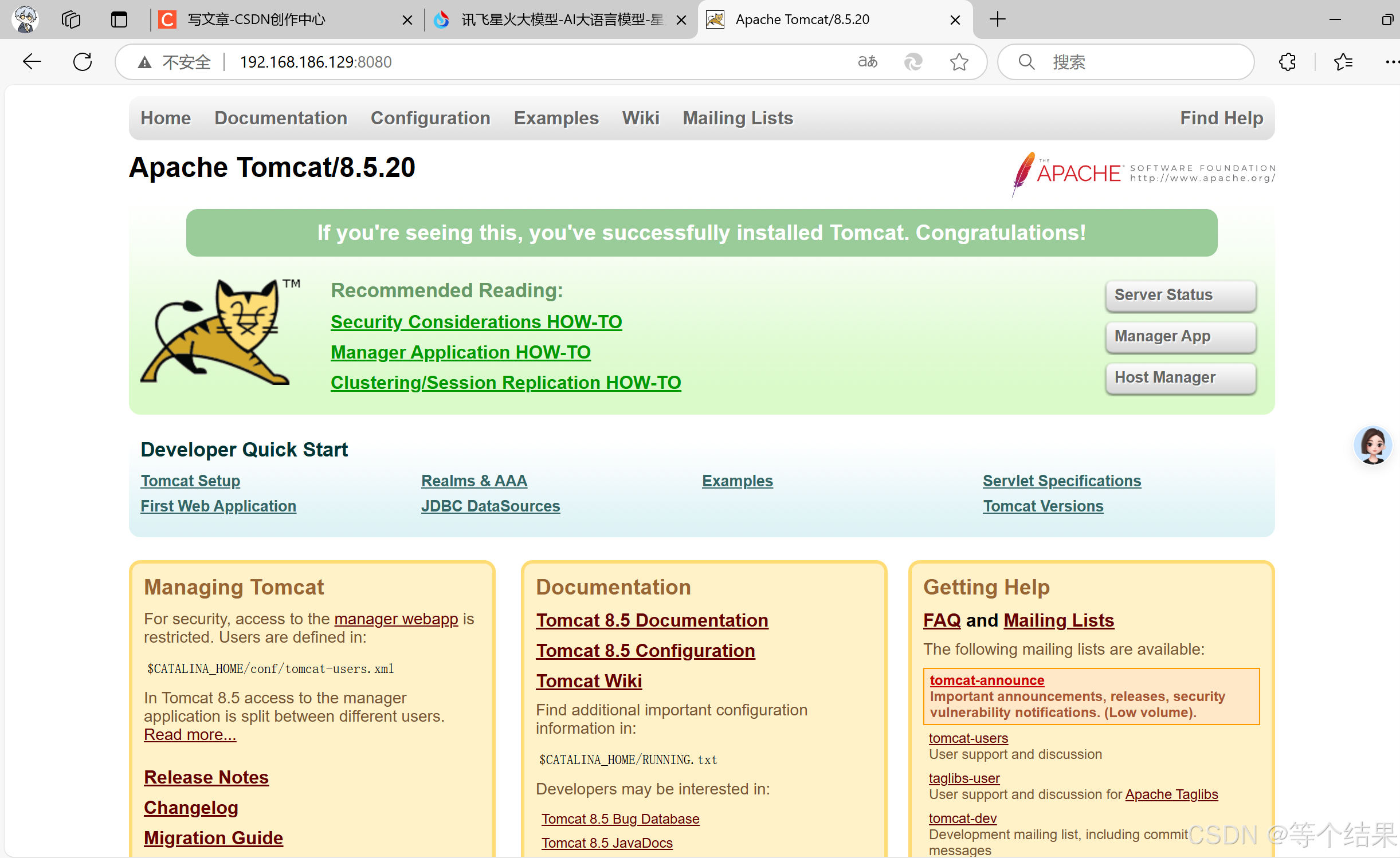Screen dimensions: 1400x858
Task: Open the Home menu item
Action: click(166, 118)
